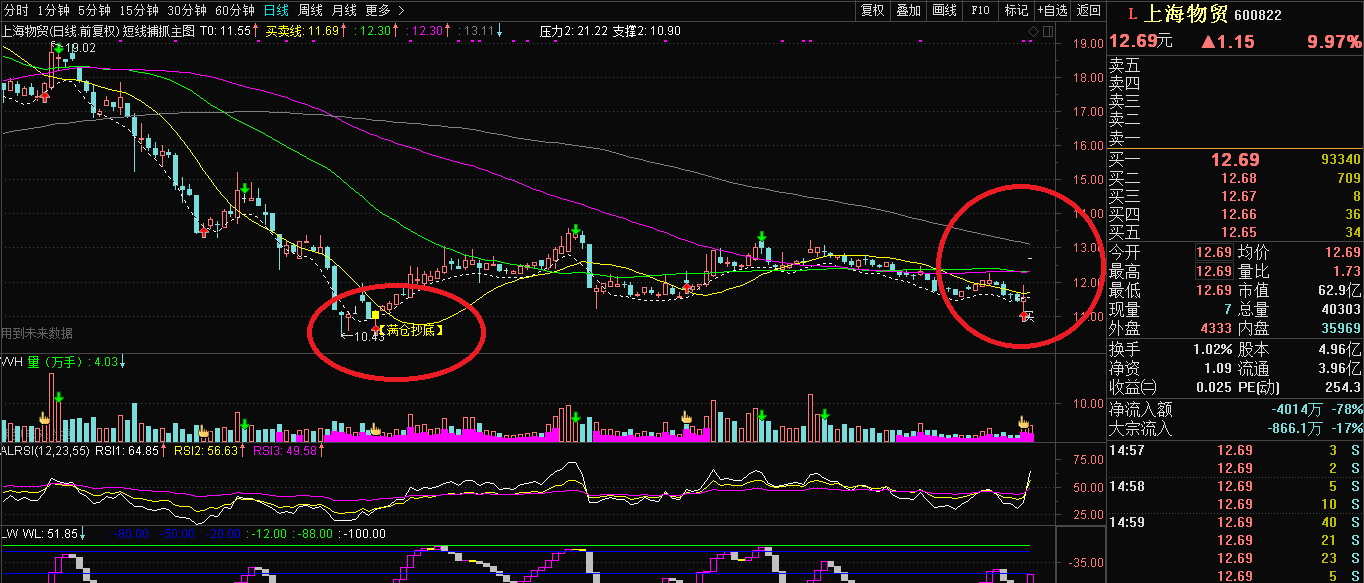Click the green sell arrow beside the 19.02 high
The image size is (1364, 583).
coord(60,48)
